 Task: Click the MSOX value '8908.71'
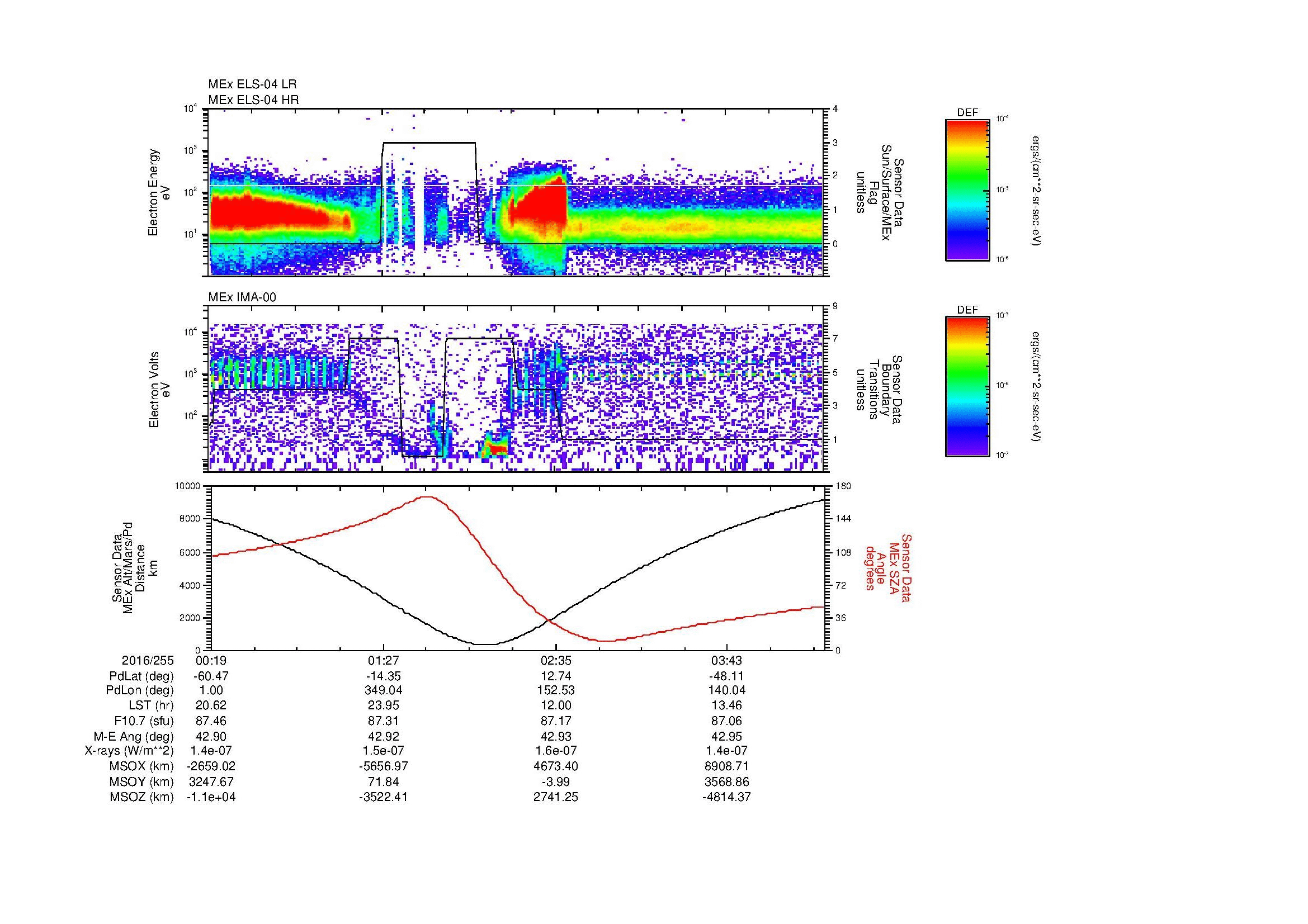tap(726, 766)
